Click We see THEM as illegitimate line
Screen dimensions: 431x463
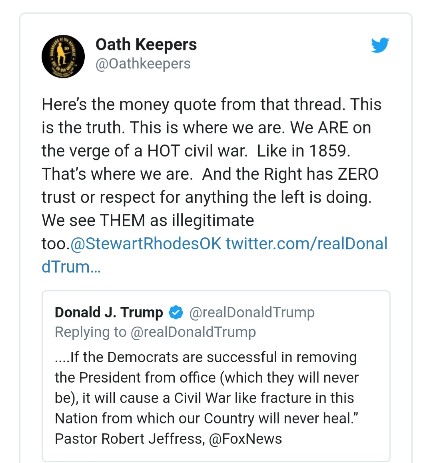coord(148,221)
